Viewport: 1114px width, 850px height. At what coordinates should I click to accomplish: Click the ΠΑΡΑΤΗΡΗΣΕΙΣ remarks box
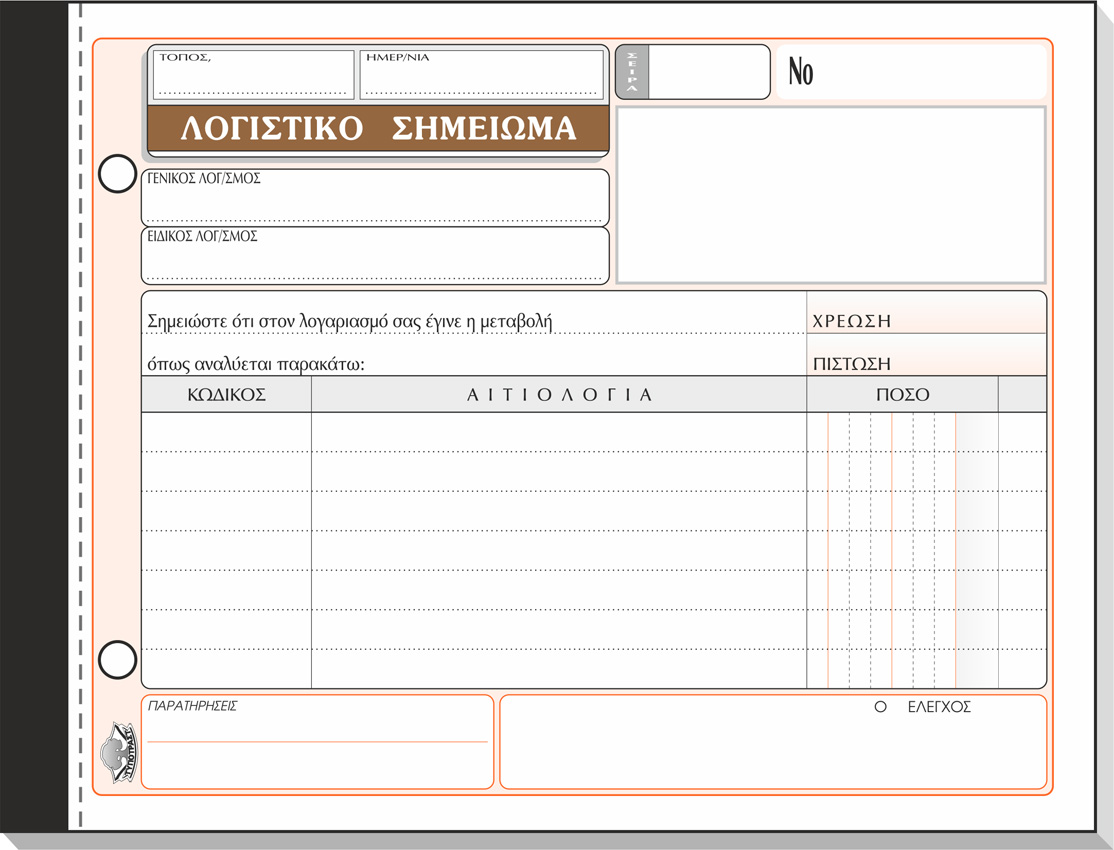click(x=317, y=742)
